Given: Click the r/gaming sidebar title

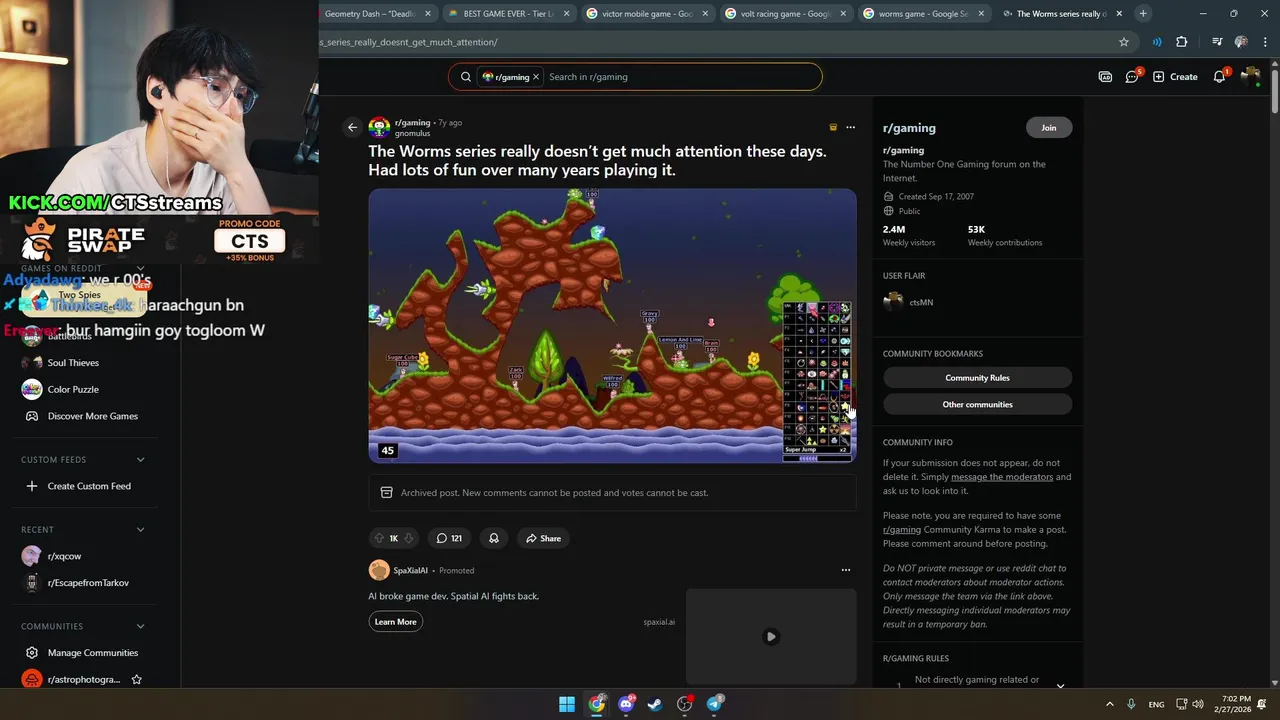Looking at the screenshot, I should pyautogui.click(x=909, y=128).
